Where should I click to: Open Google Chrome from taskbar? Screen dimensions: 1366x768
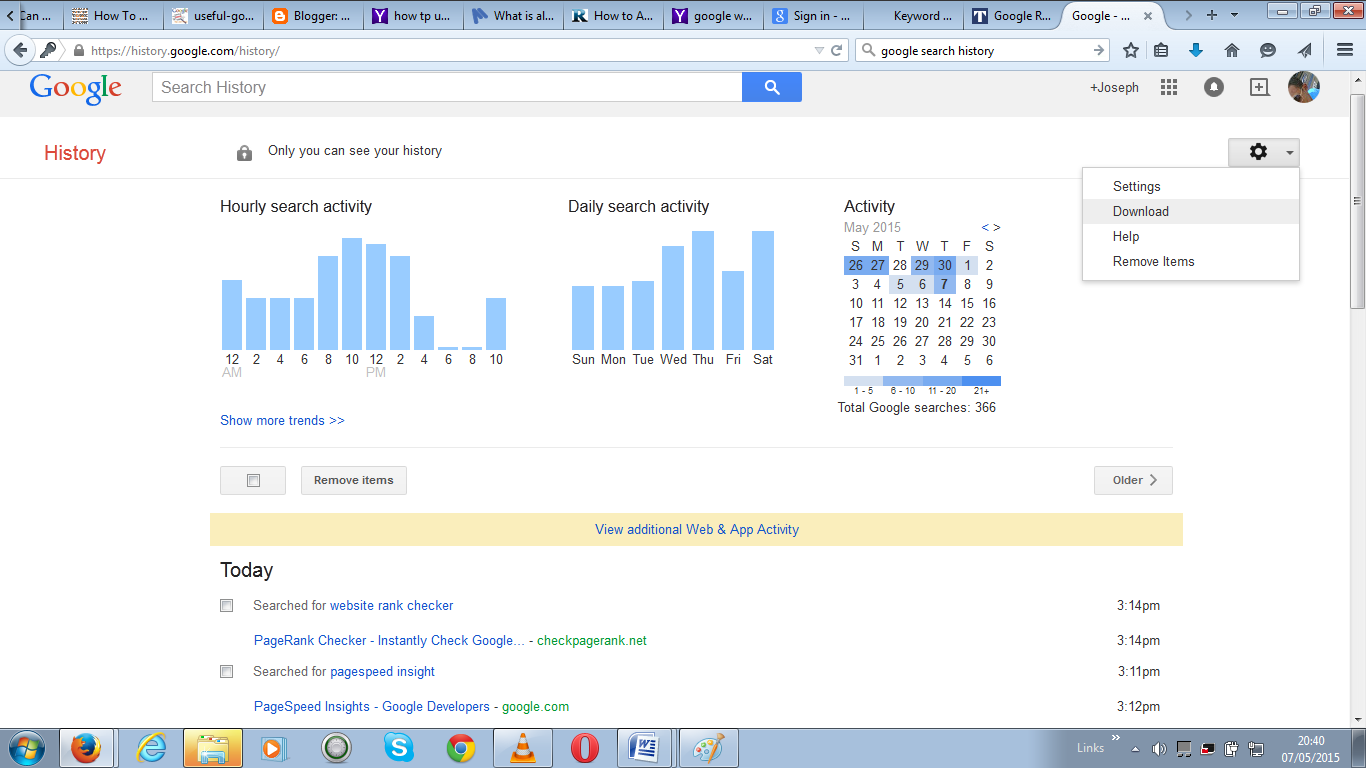(x=460, y=748)
